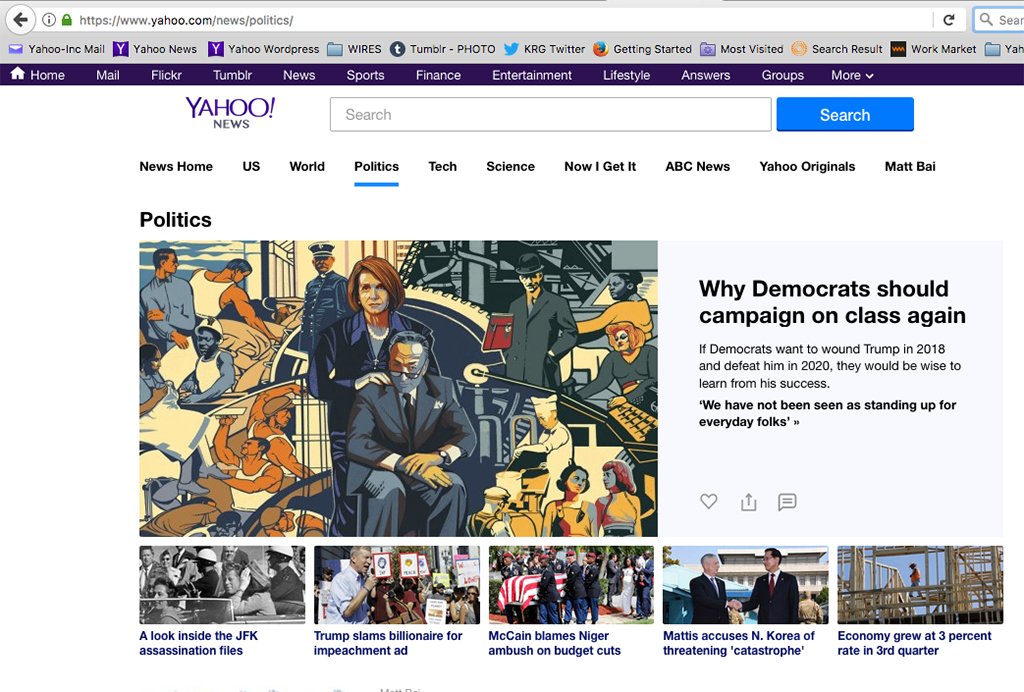This screenshot has width=1024, height=692.
Task: Click the heart icon to like article
Action: (708, 502)
